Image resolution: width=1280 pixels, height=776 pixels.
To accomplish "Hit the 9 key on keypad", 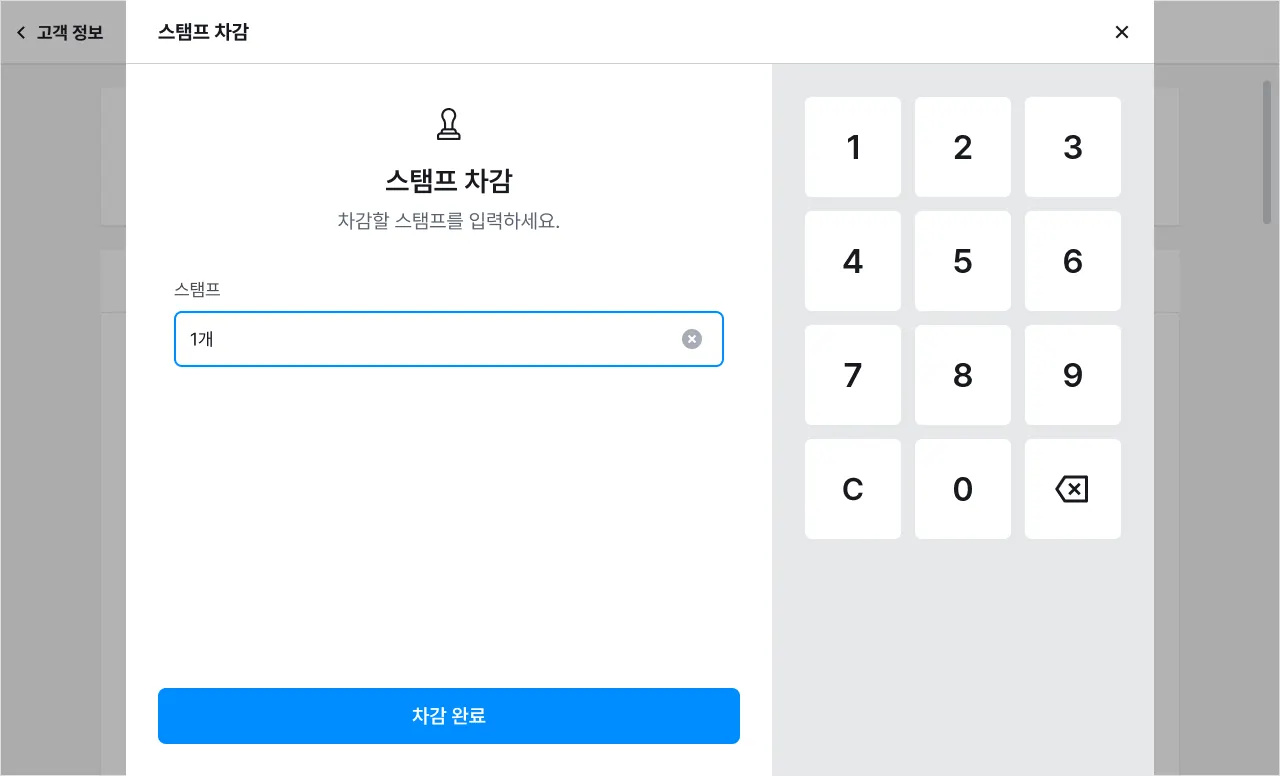I will (1072, 375).
